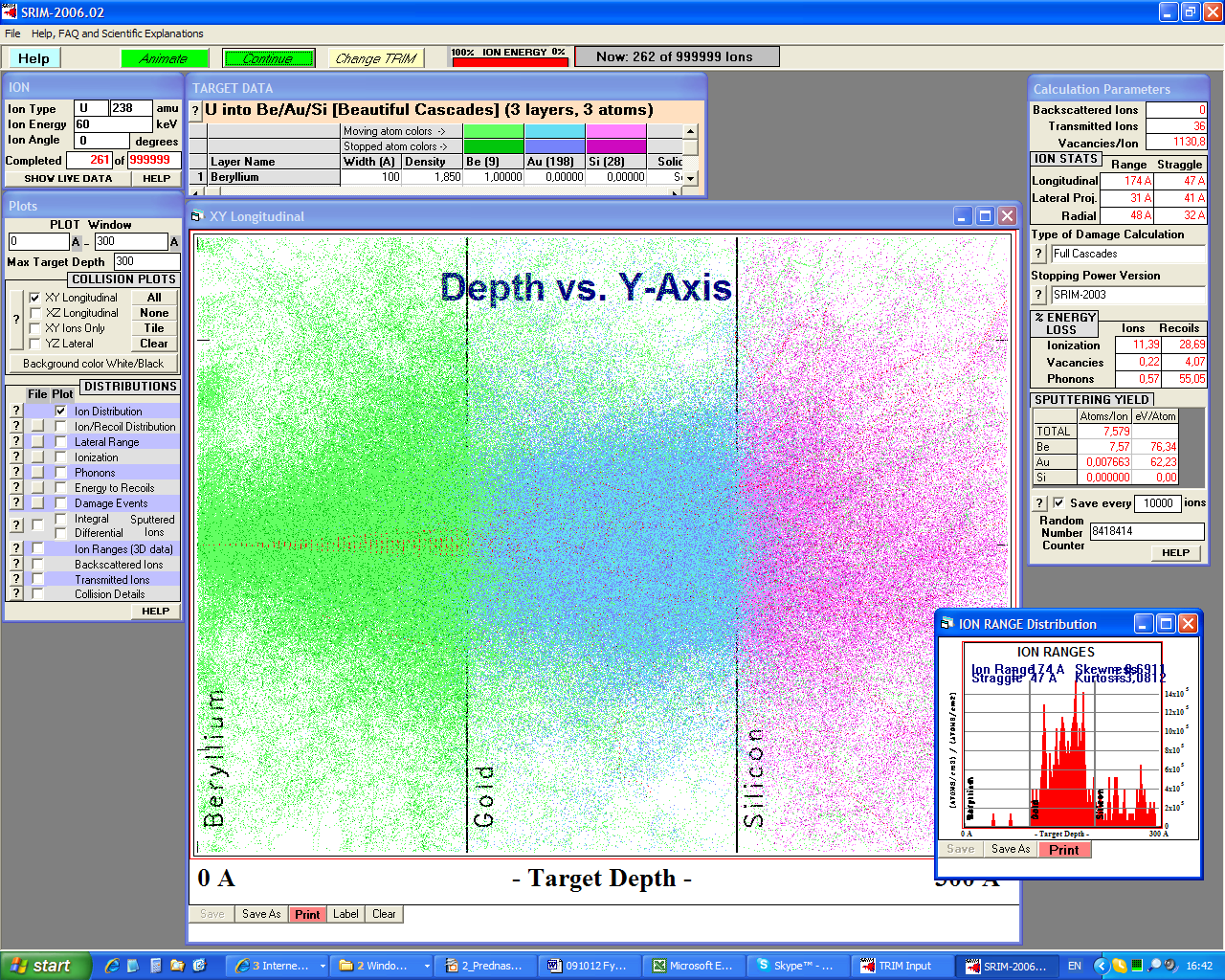Click green Be moving atom color swatch

pyautogui.click(x=493, y=131)
